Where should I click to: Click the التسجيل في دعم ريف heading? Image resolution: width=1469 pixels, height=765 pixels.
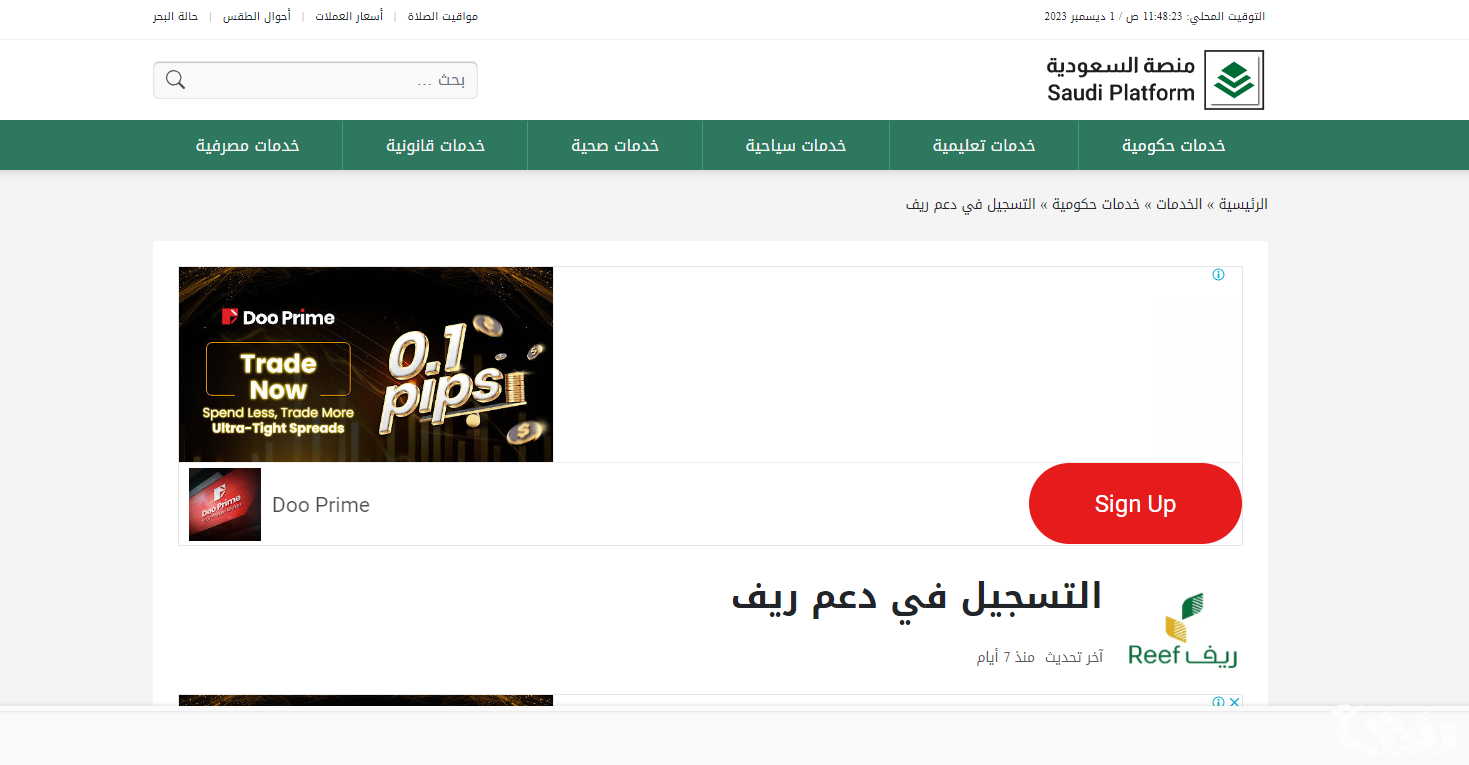coord(917,596)
